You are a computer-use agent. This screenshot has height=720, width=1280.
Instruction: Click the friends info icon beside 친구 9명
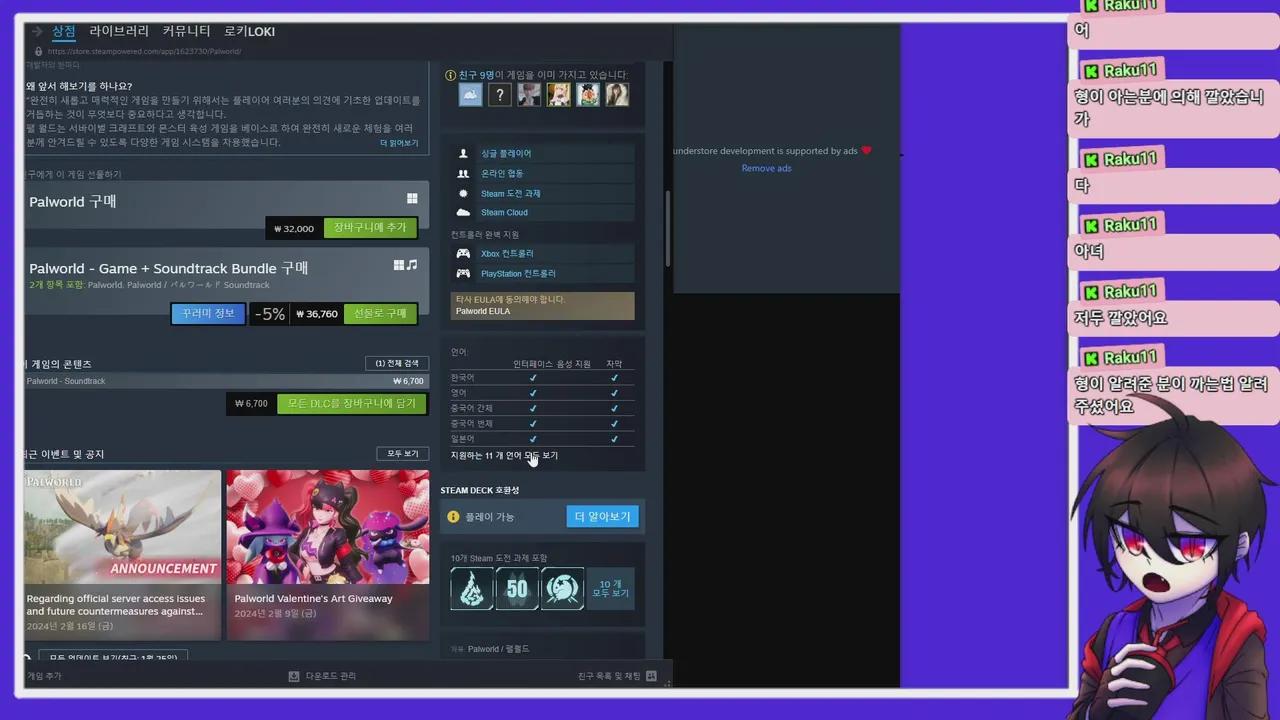click(x=450, y=75)
